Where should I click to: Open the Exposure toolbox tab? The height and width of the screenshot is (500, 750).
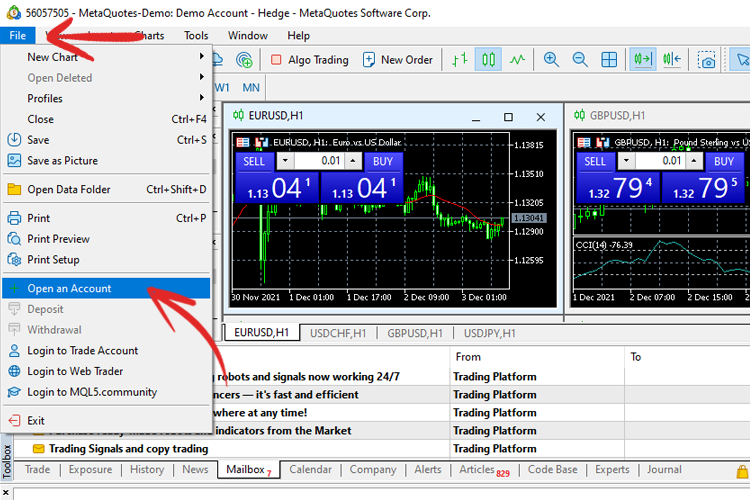90,469
